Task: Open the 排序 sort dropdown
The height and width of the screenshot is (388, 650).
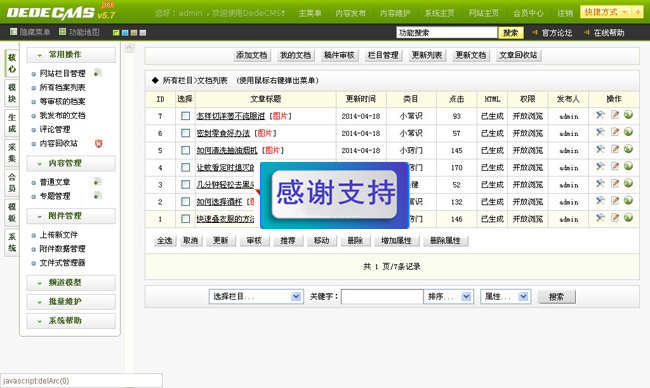Action: 449,296
